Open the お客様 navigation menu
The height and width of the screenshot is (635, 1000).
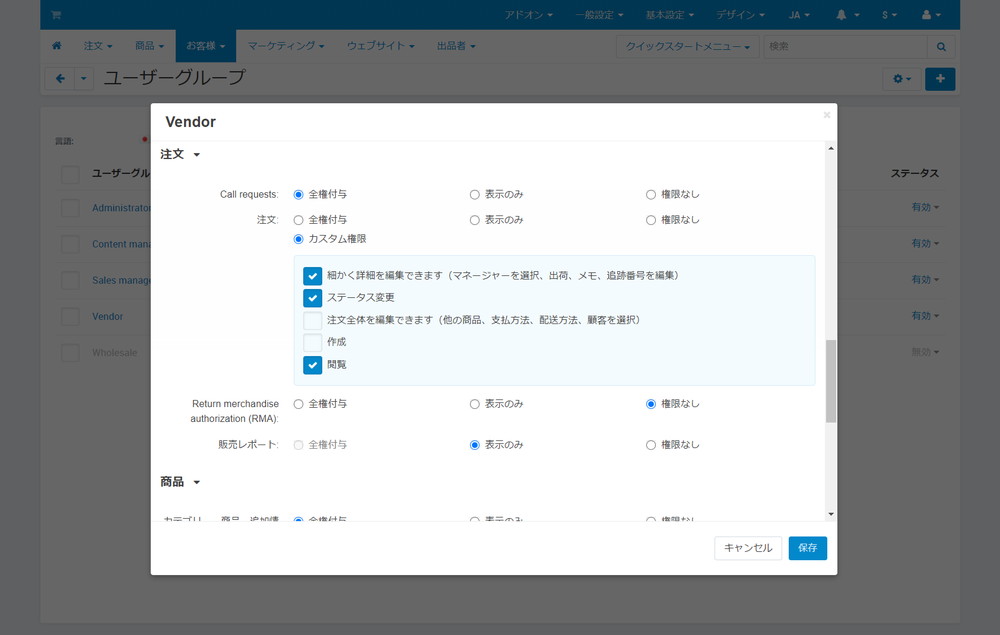point(205,46)
